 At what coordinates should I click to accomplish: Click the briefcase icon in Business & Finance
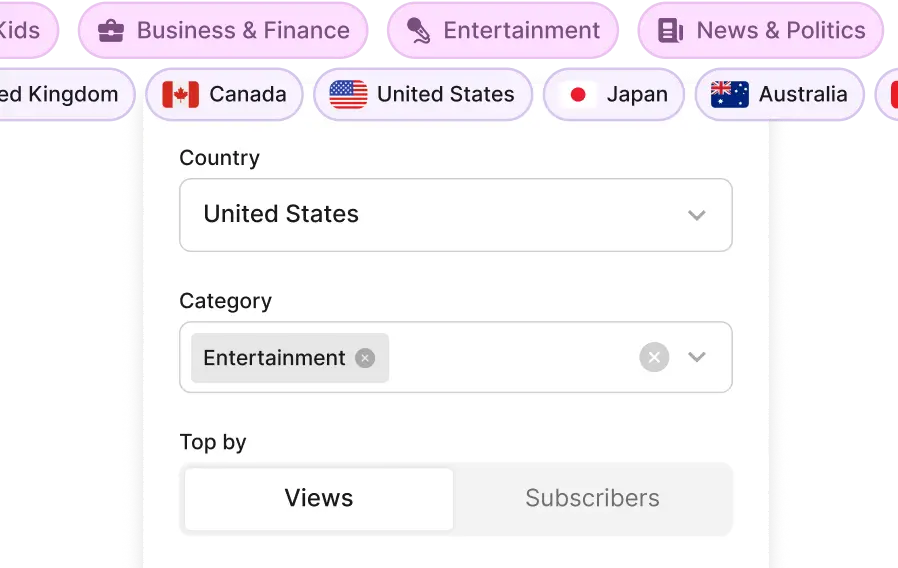pos(111,31)
